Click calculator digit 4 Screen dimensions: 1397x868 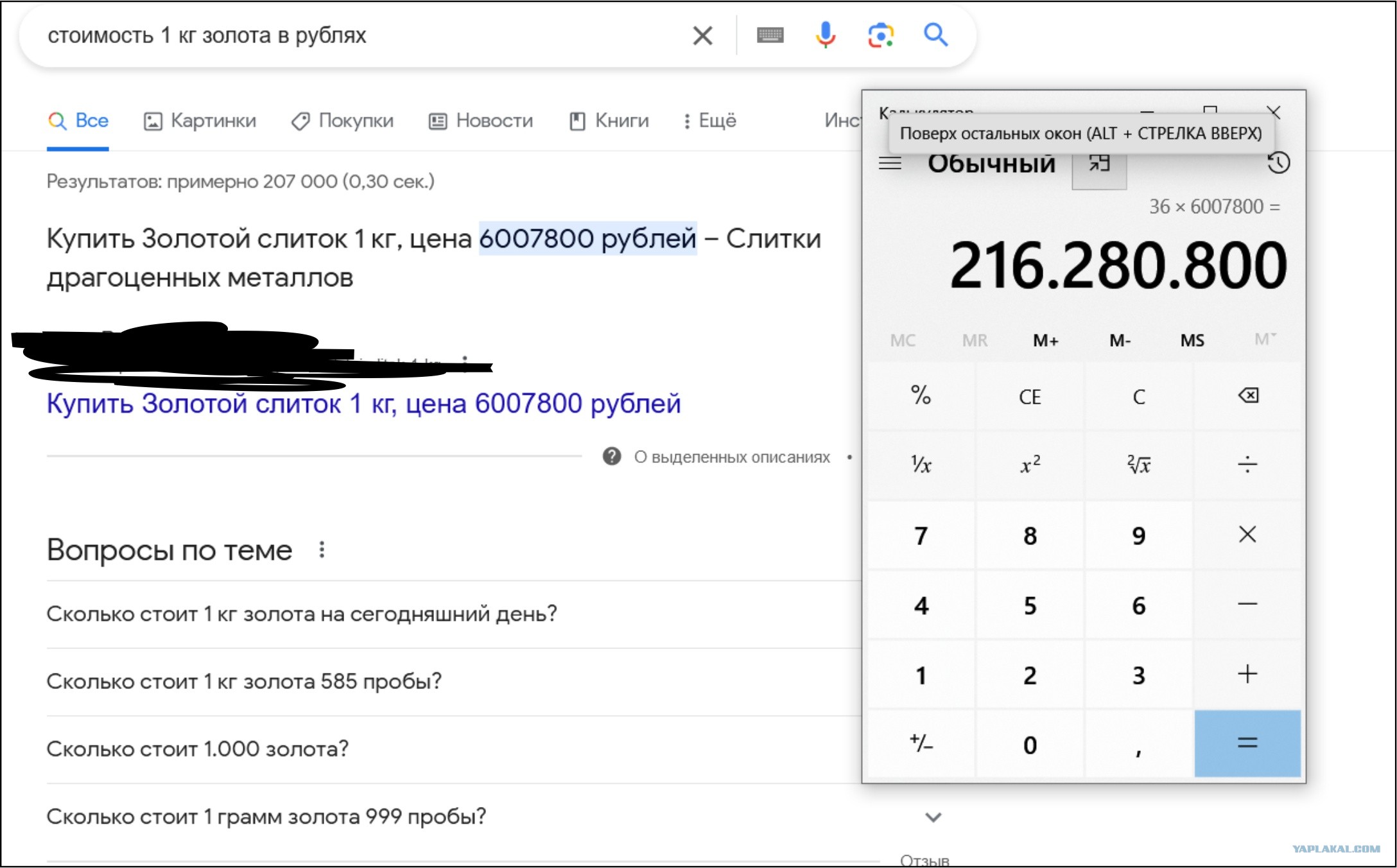(x=921, y=605)
